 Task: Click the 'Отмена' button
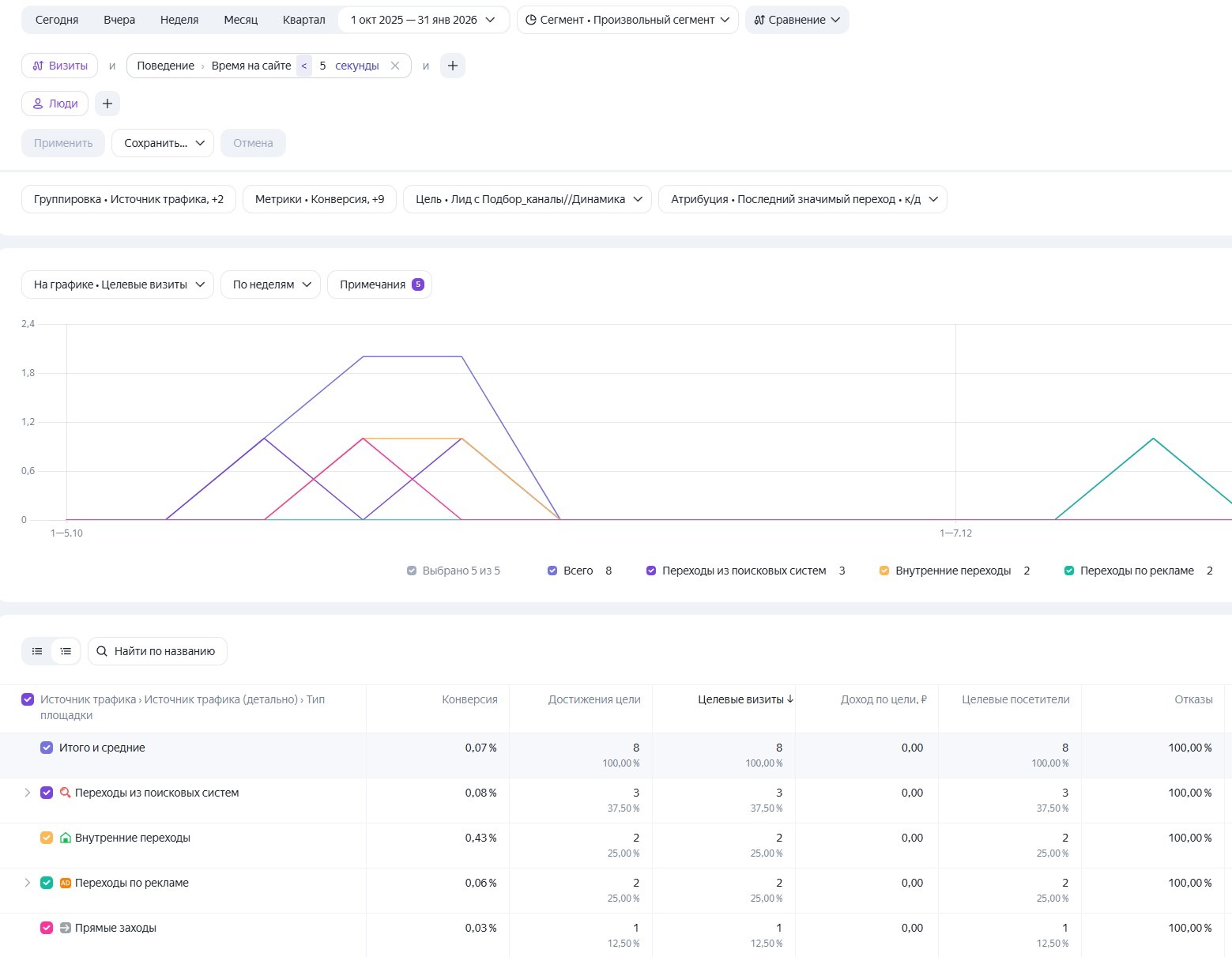point(253,143)
